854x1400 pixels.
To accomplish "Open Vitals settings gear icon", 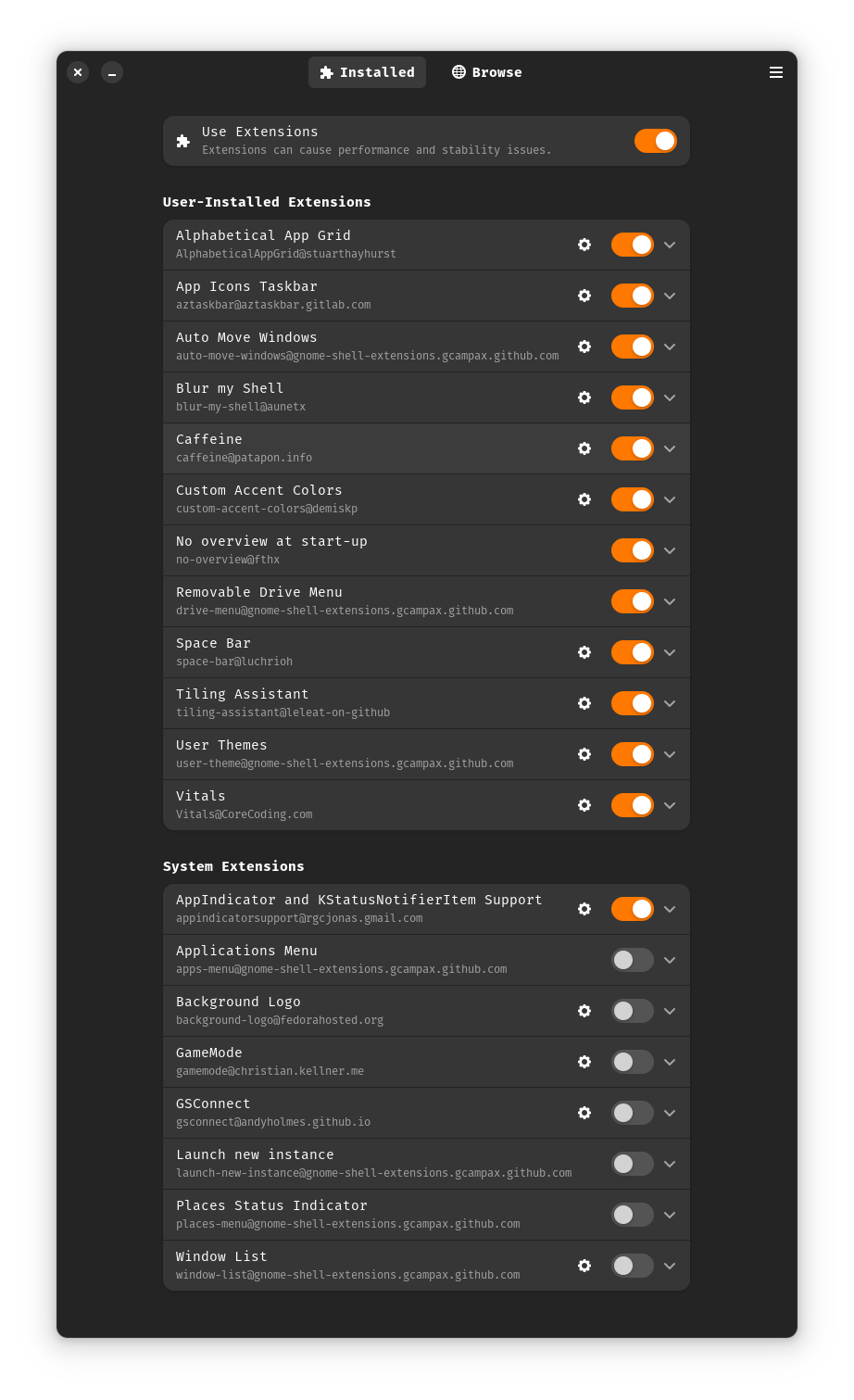I will point(584,805).
